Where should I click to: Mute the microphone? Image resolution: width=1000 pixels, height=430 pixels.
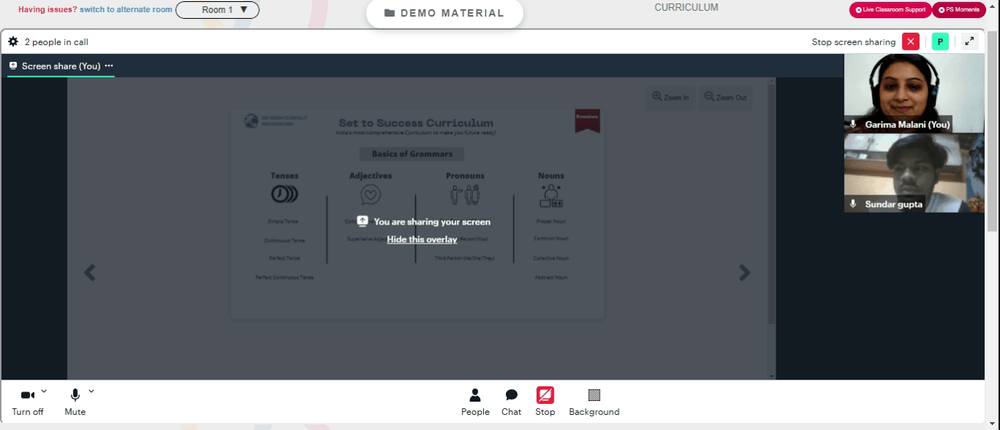pyautogui.click(x=75, y=403)
